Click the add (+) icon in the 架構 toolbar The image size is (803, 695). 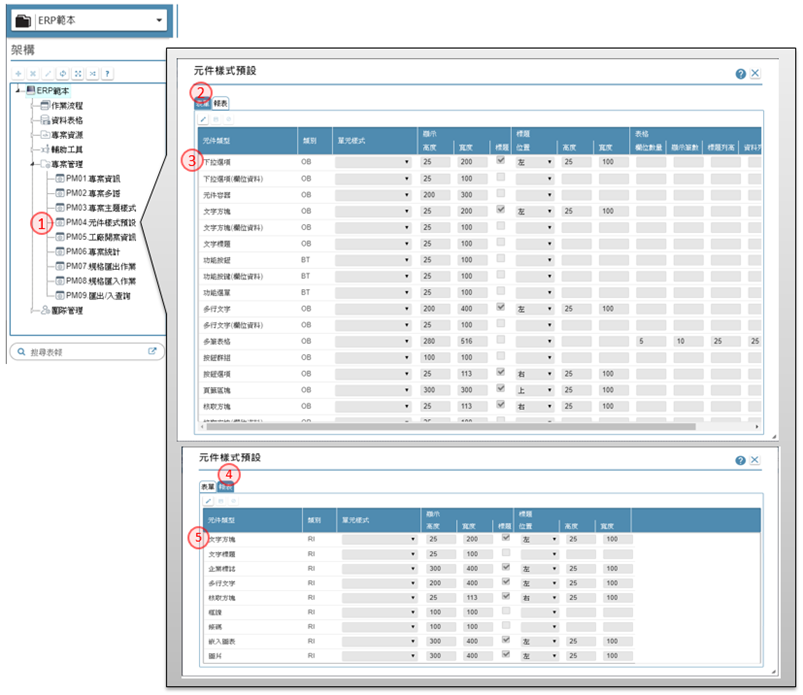click(x=18, y=74)
